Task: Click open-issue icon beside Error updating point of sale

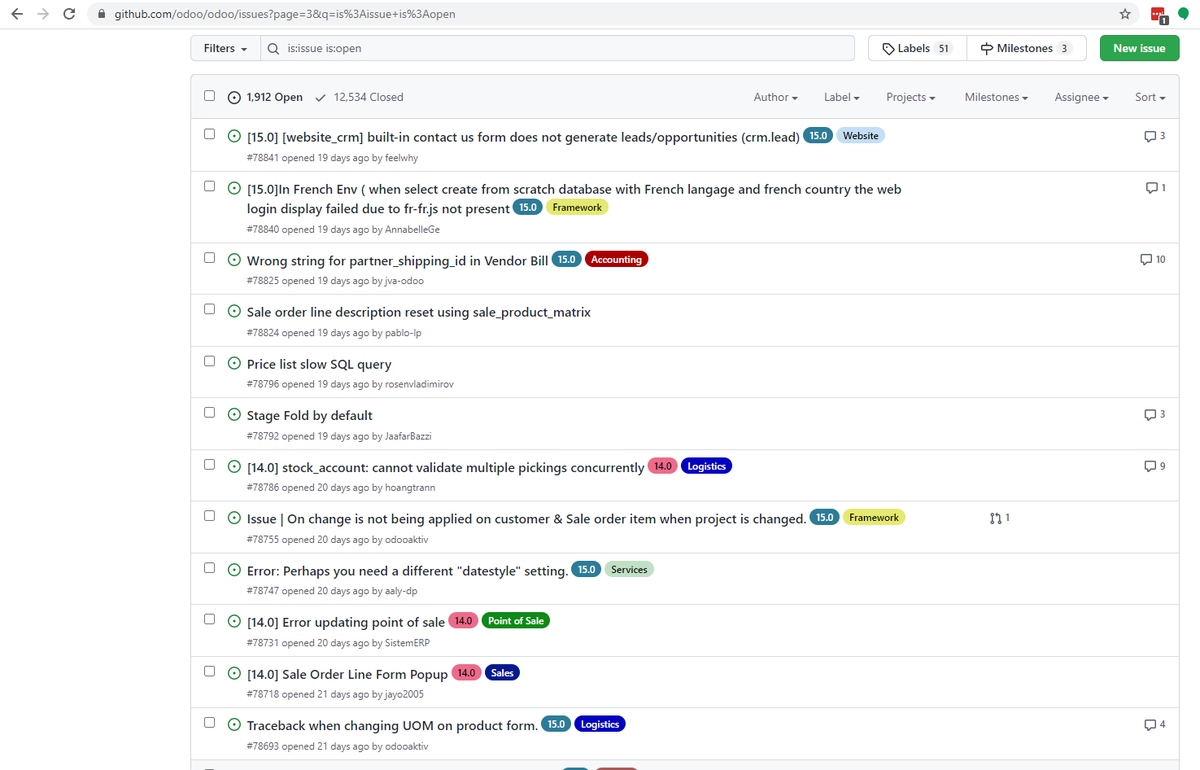Action: point(234,621)
